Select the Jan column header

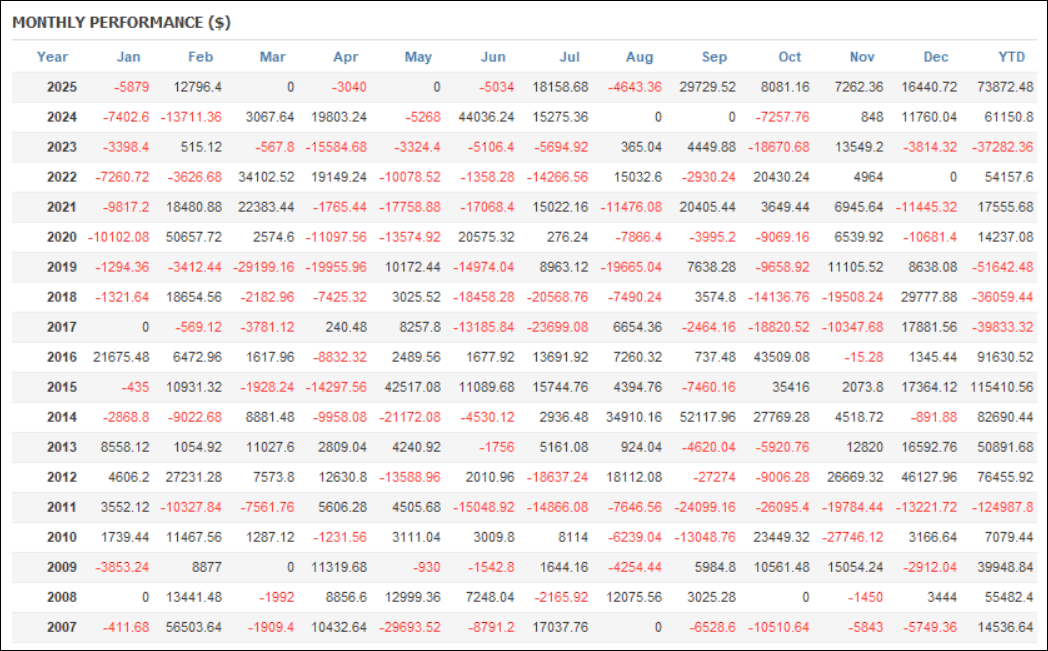(128, 57)
